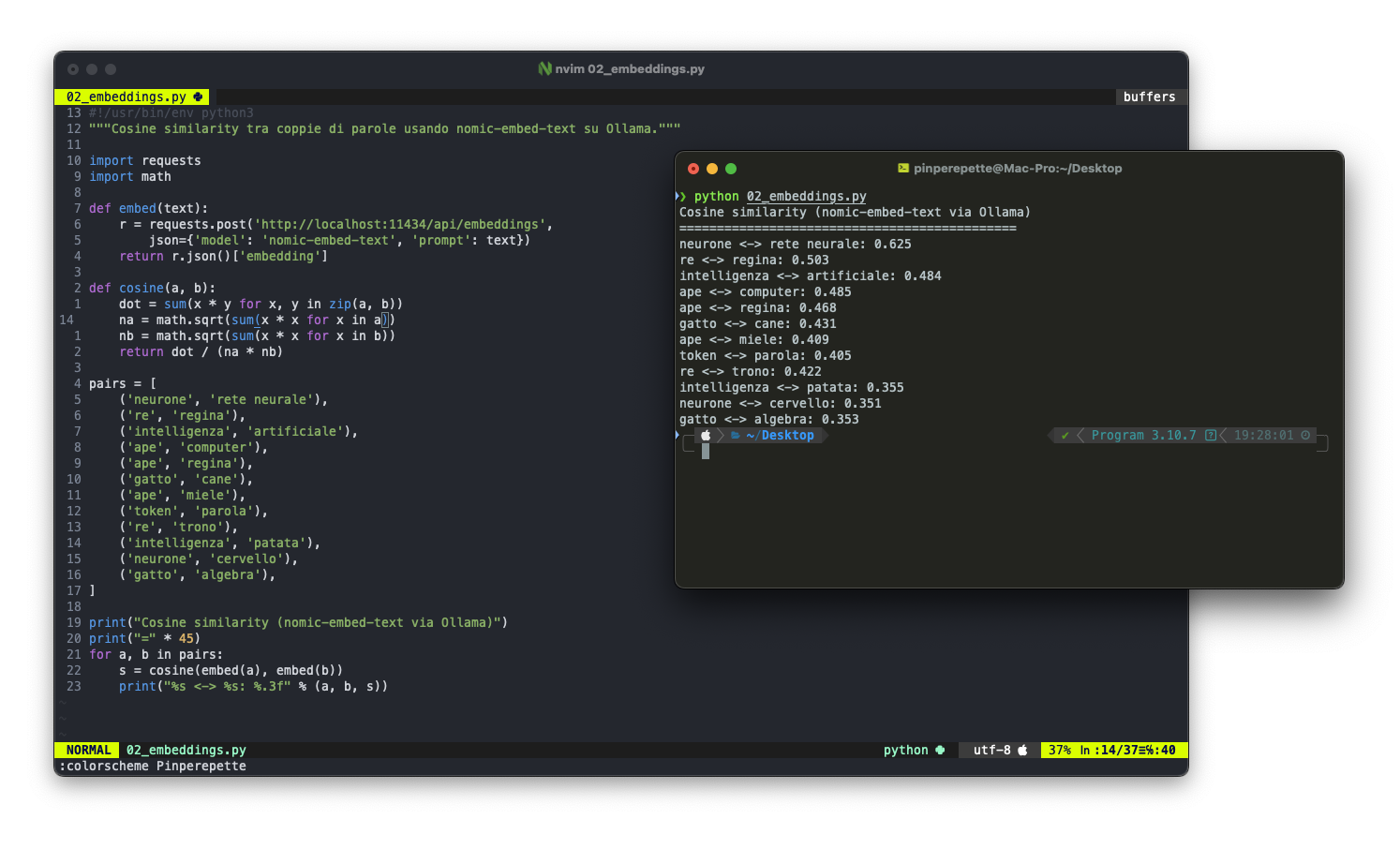Click the Python version icon near Program 3.10.7

coord(1209,435)
